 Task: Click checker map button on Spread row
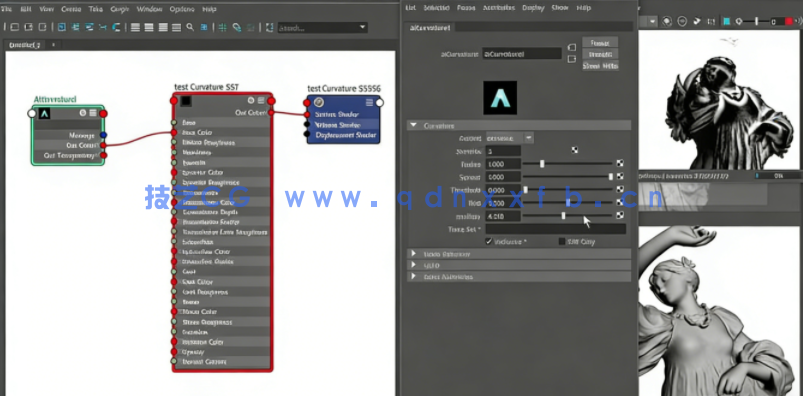(x=620, y=176)
